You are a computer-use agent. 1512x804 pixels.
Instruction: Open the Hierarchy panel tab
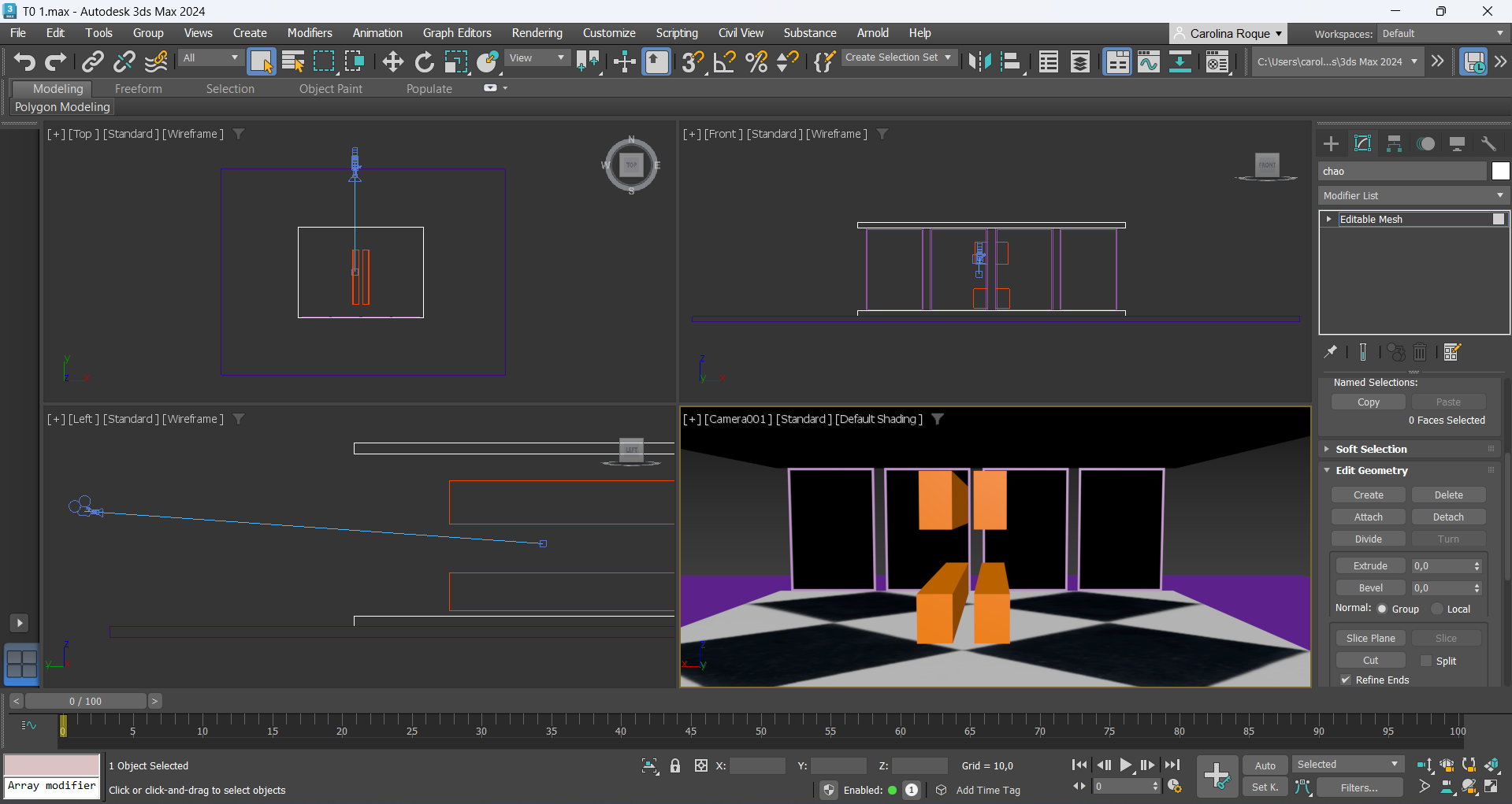tap(1394, 143)
